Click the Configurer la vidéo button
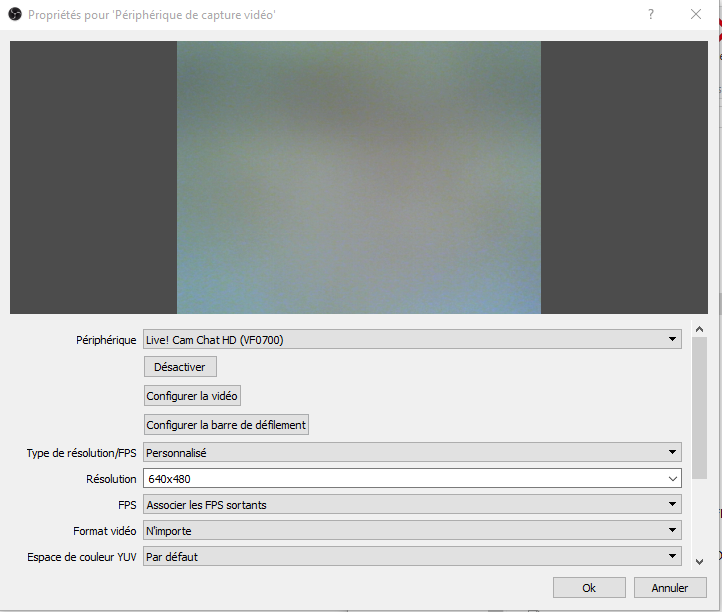The width and height of the screenshot is (722, 612). 193,396
